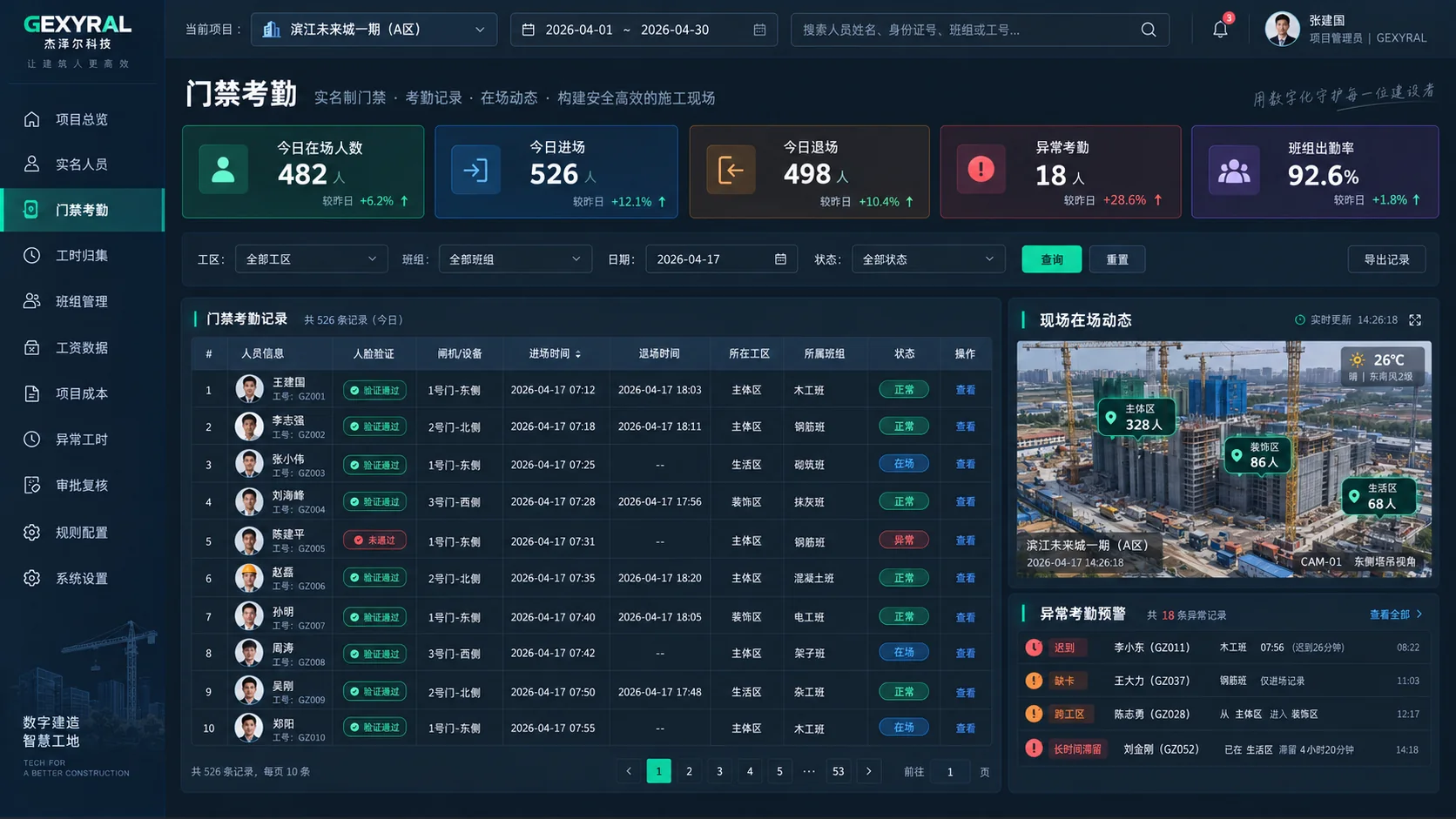Open 工时归集 in sidebar

[82, 256]
